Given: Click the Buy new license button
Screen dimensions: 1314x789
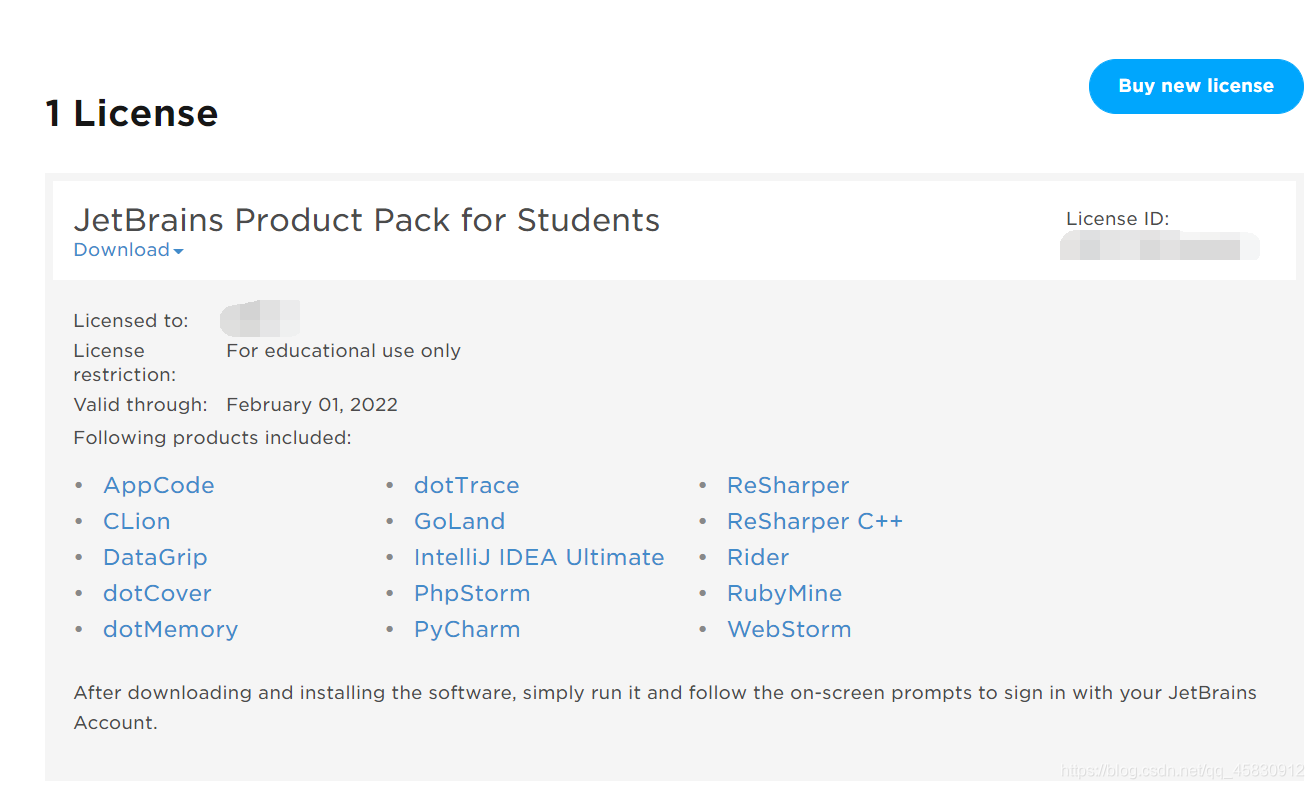Looking at the screenshot, I should (1195, 86).
